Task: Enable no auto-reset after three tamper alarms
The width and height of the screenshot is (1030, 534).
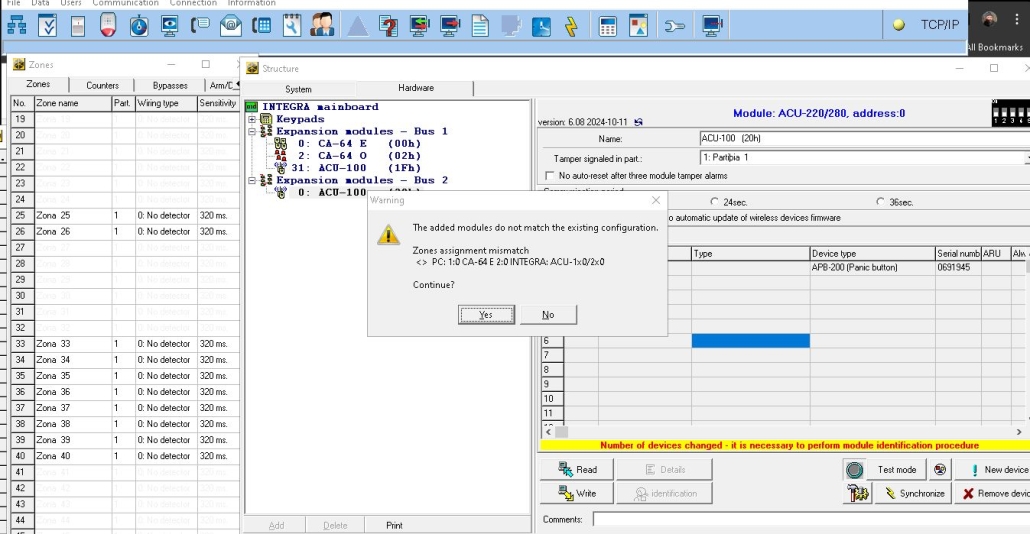Action: pos(551,176)
